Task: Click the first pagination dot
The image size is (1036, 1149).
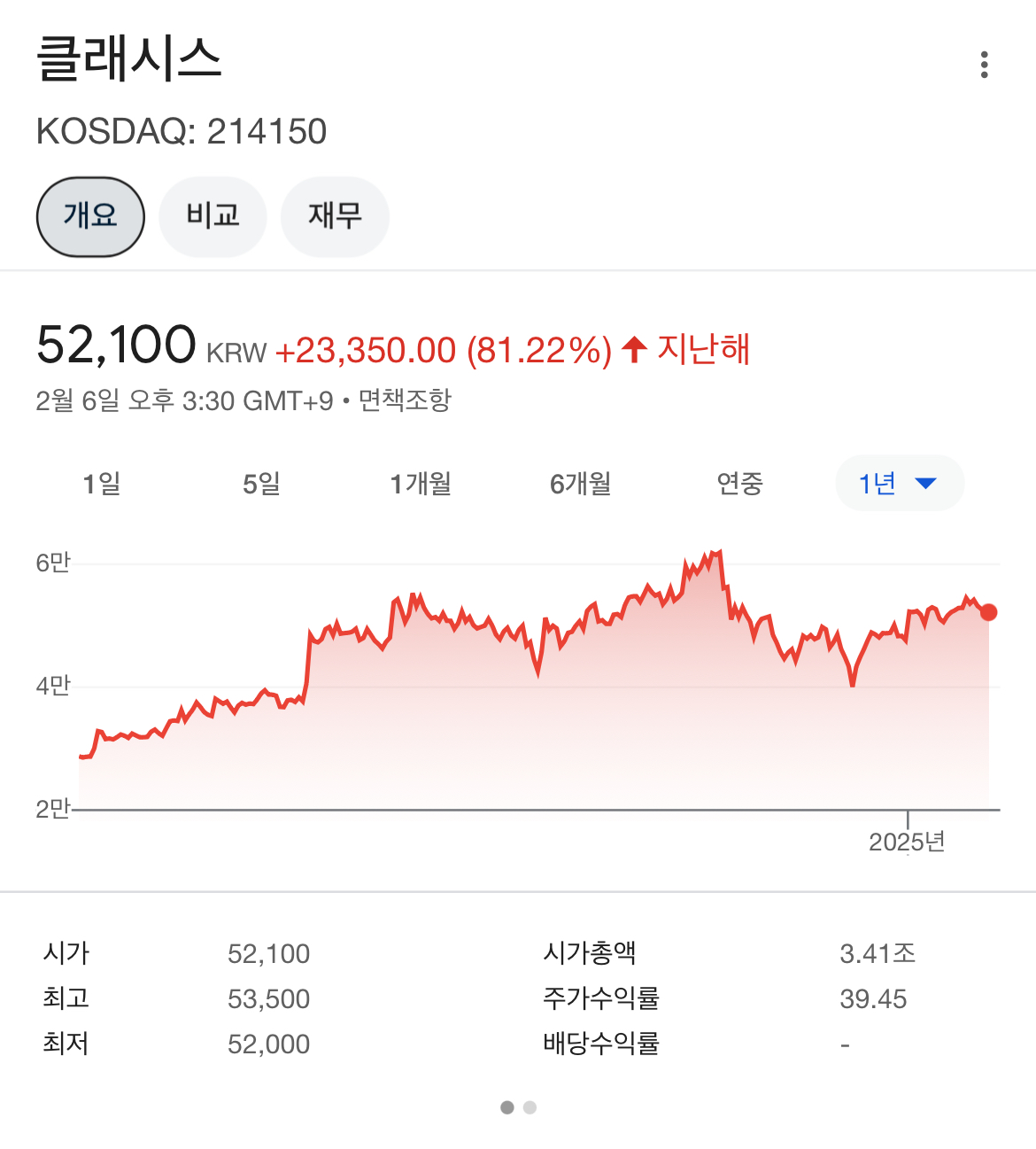Action: pyautogui.click(x=507, y=1107)
